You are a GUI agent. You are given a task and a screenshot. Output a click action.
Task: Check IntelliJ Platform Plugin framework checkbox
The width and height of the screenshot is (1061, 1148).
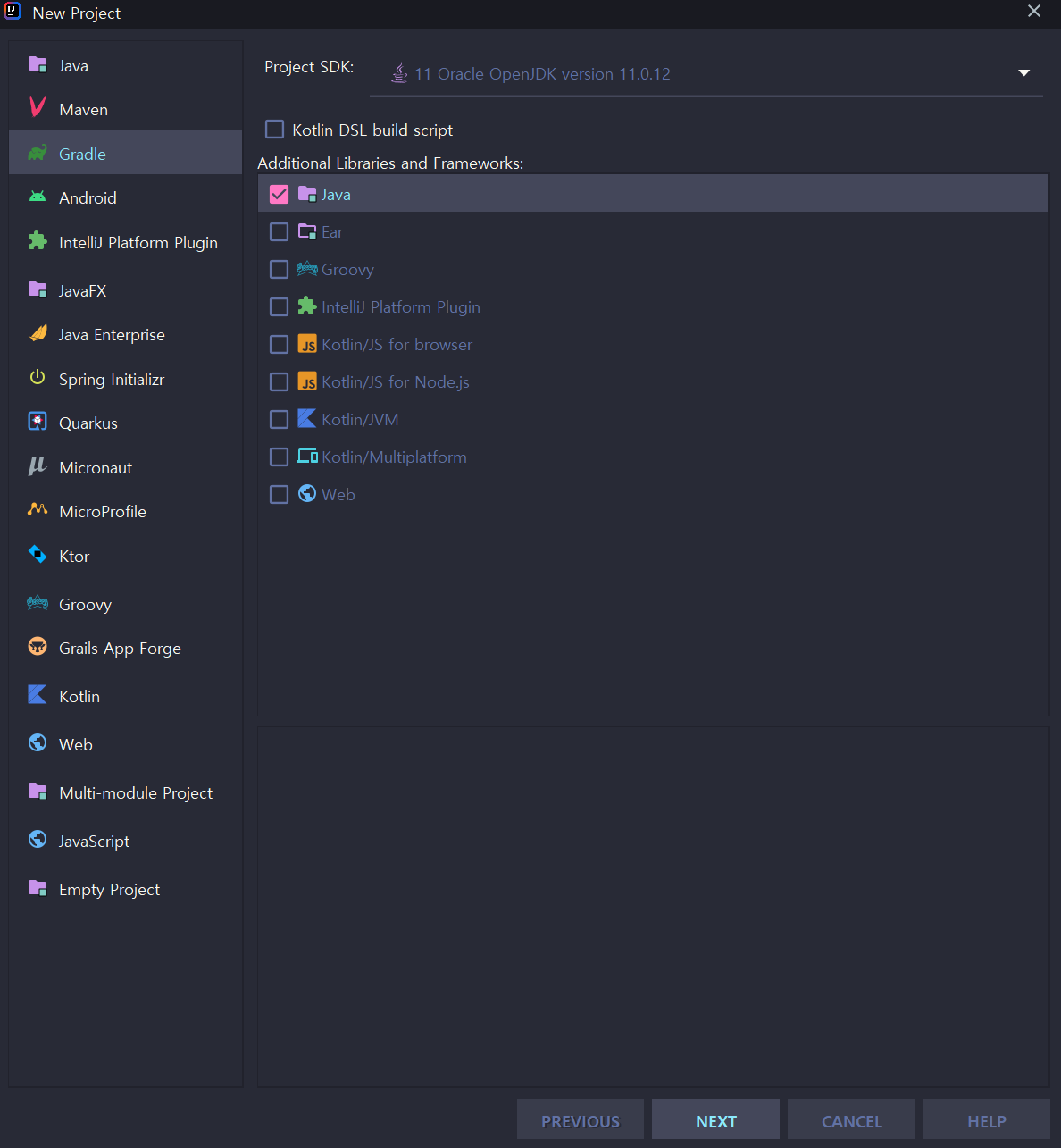coord(279,306)
